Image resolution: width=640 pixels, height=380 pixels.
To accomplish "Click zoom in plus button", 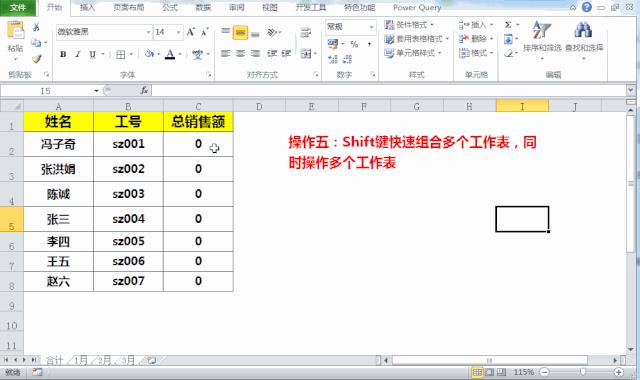I will (x=618, y=372).
